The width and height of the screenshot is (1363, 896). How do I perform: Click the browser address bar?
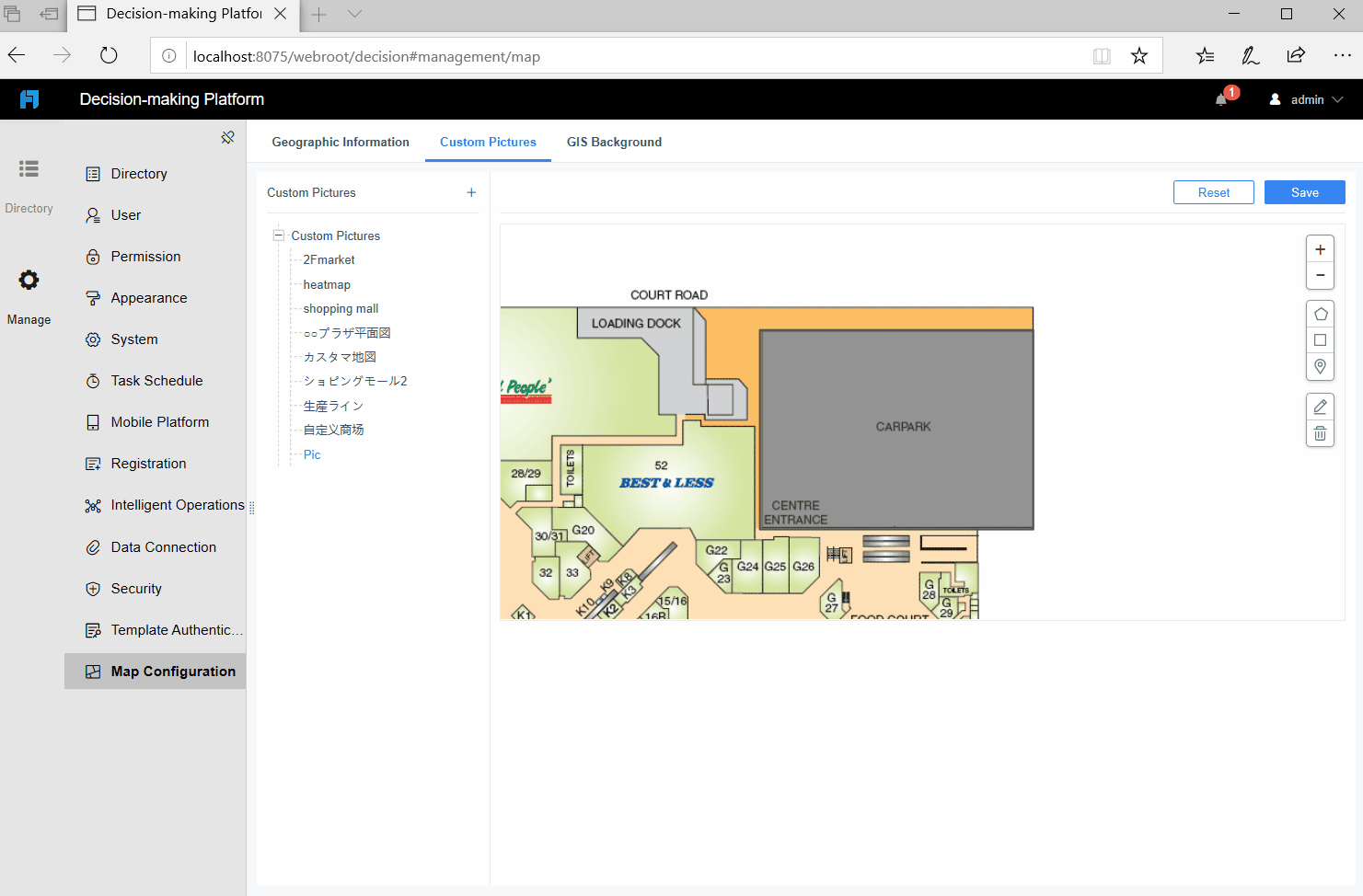644,56
